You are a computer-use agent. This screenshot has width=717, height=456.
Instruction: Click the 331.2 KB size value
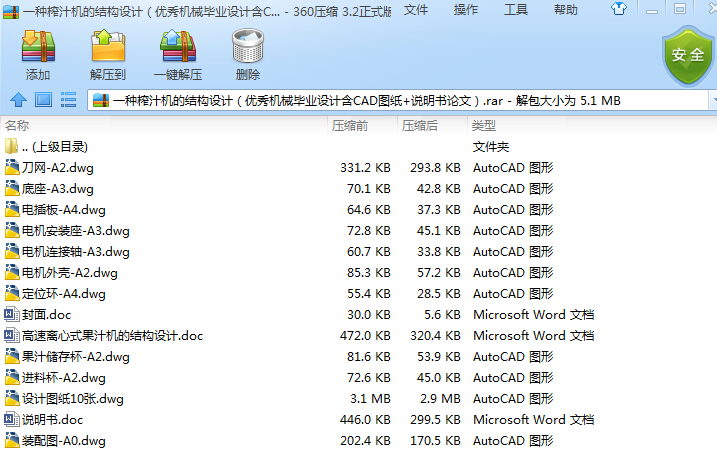tap(365, 168)
